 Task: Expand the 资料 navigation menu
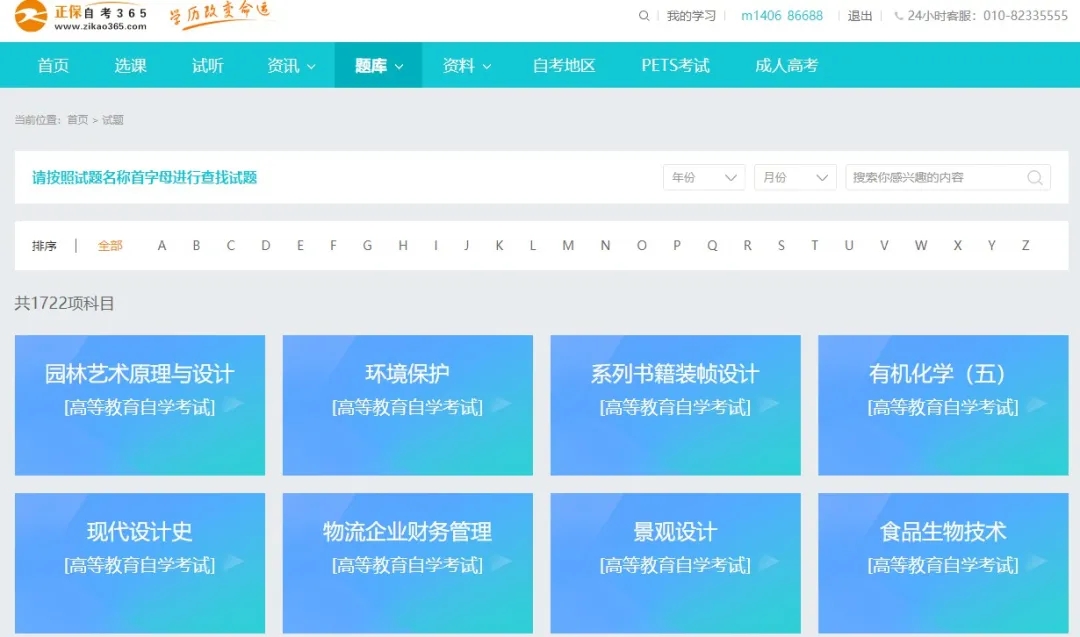[464, 64]
